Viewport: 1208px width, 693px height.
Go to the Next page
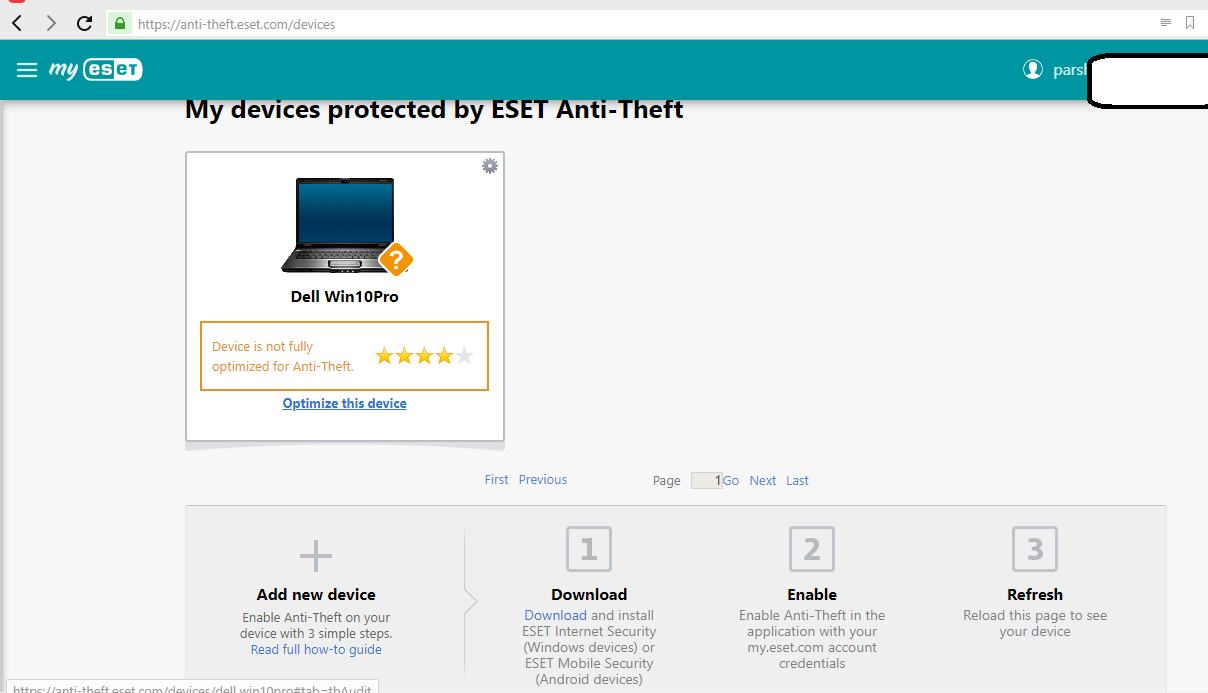[763, 481]
